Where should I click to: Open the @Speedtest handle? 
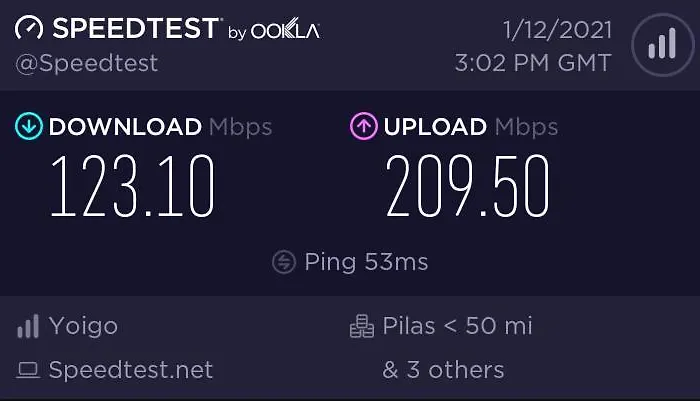point(87,63)
